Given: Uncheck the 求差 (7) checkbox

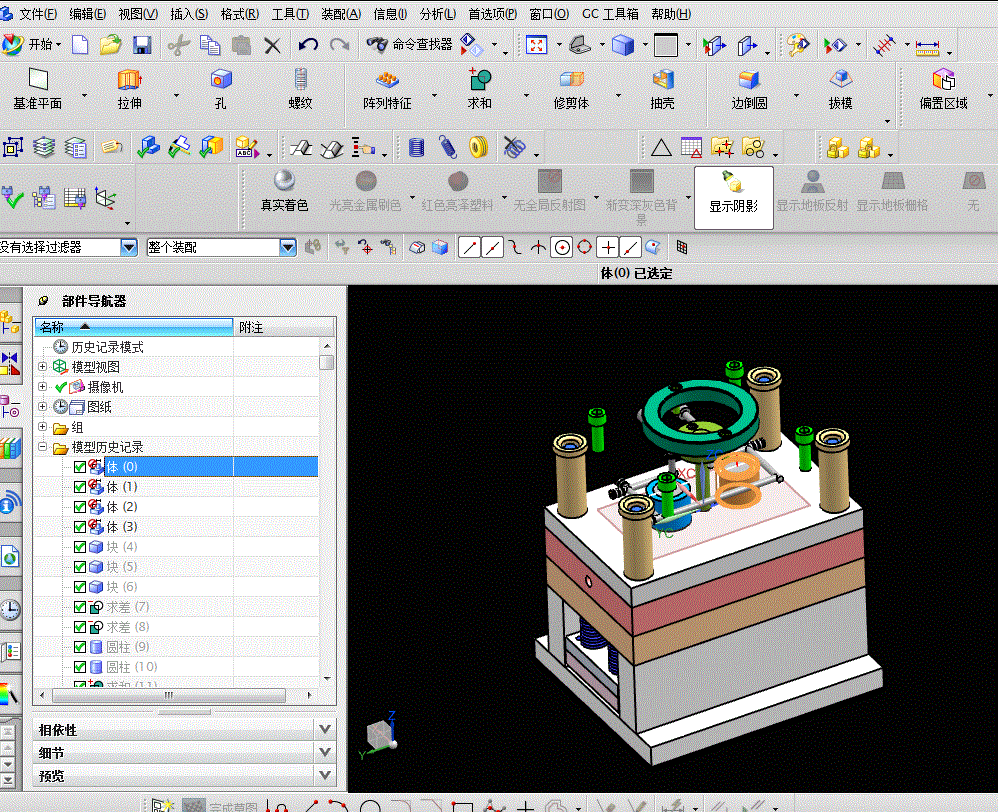Looking at the screenshot, I should (80, 607).
